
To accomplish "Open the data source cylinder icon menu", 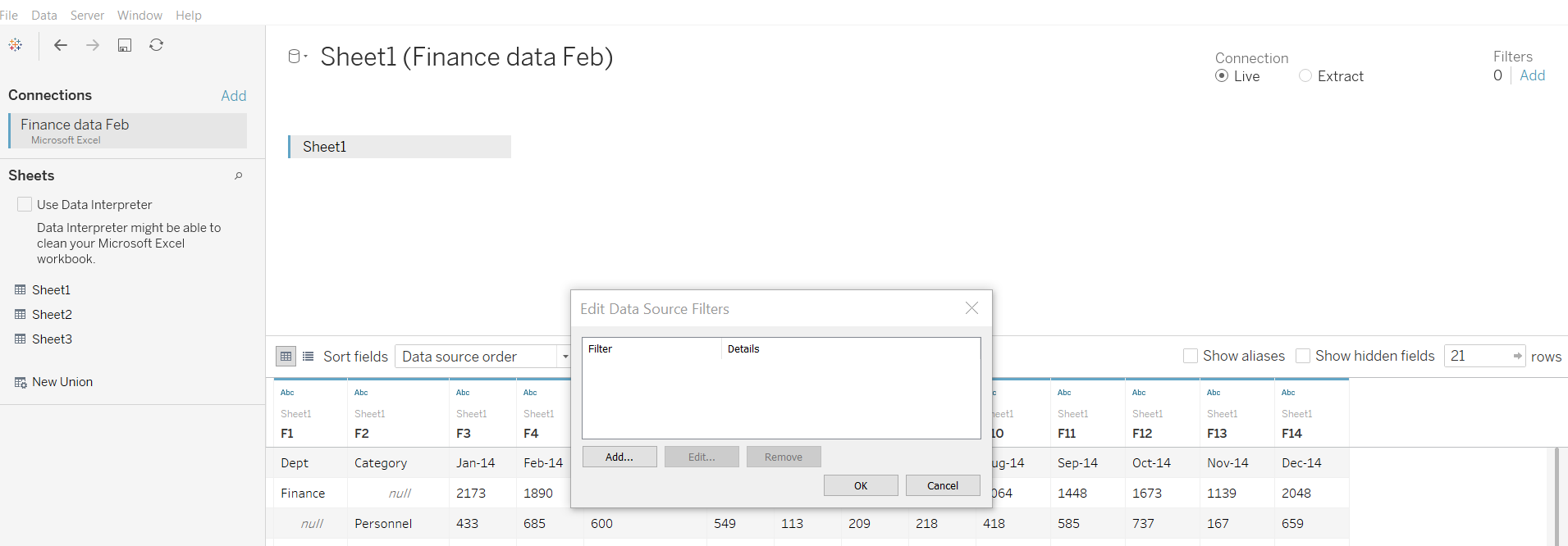I will coord(297,57).
